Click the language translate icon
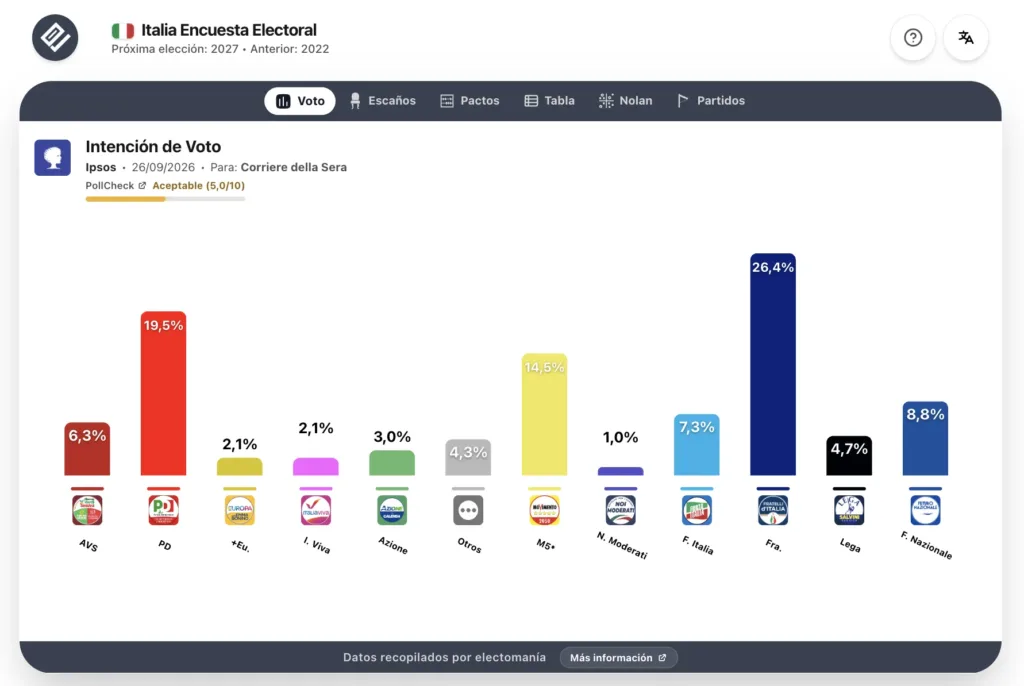Viewport: 1024px width, 686px height. tap(966, 38)
